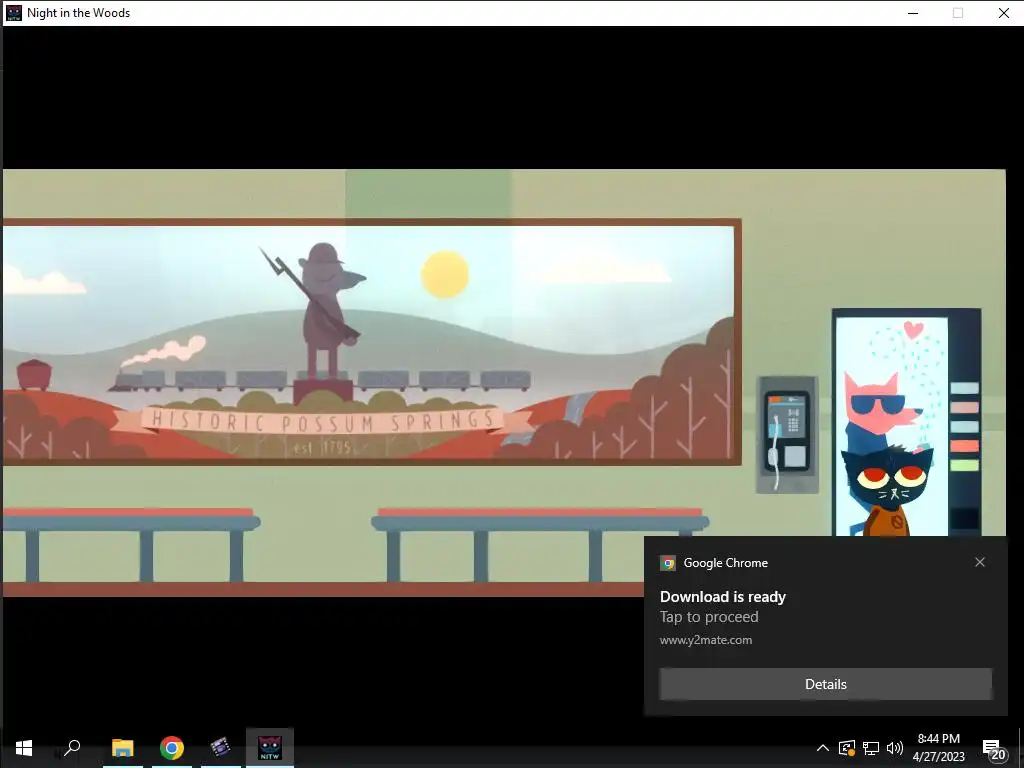
Task: Open the volume speaker control
Action: tap(895, 748)
